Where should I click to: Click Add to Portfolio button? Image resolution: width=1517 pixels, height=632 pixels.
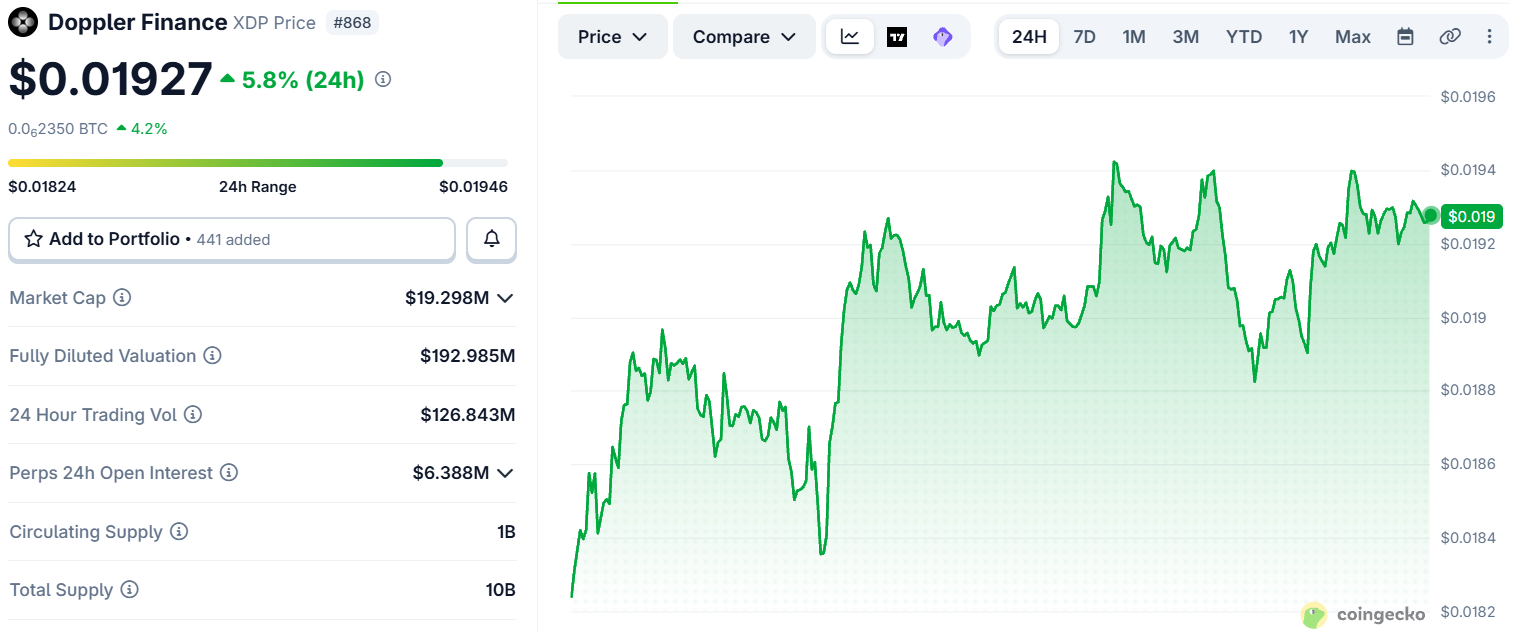(232, 239)
